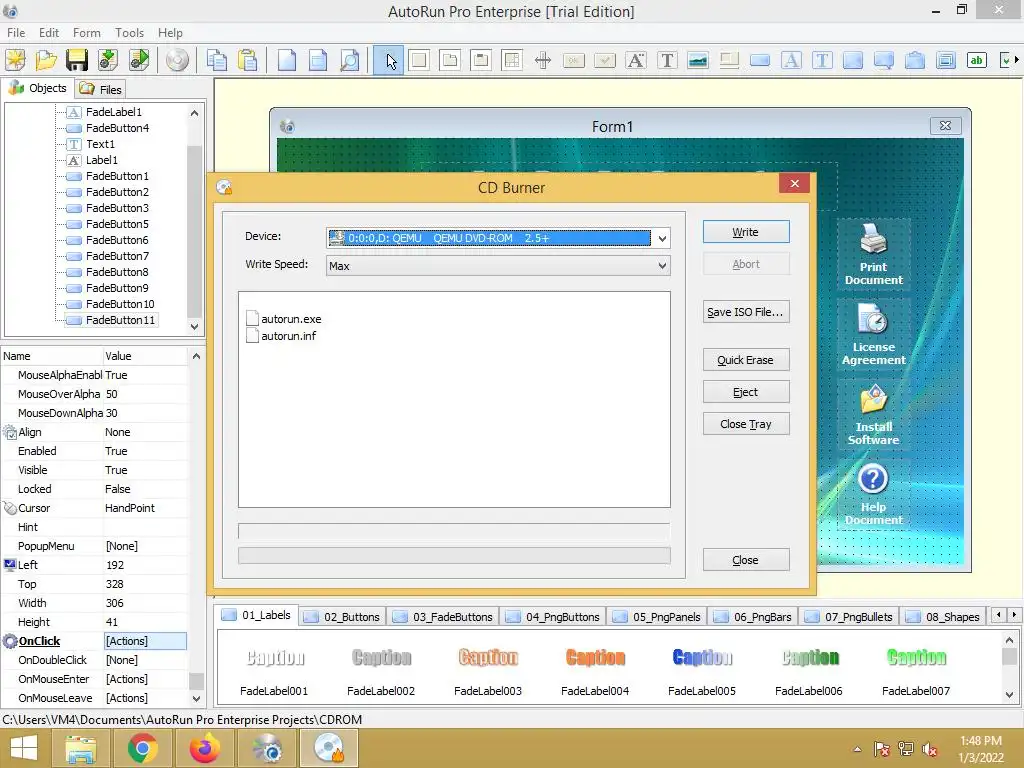Open project folder icon in toolbar
This screenshot has width=1024, height=768.
tap(46, 60)
